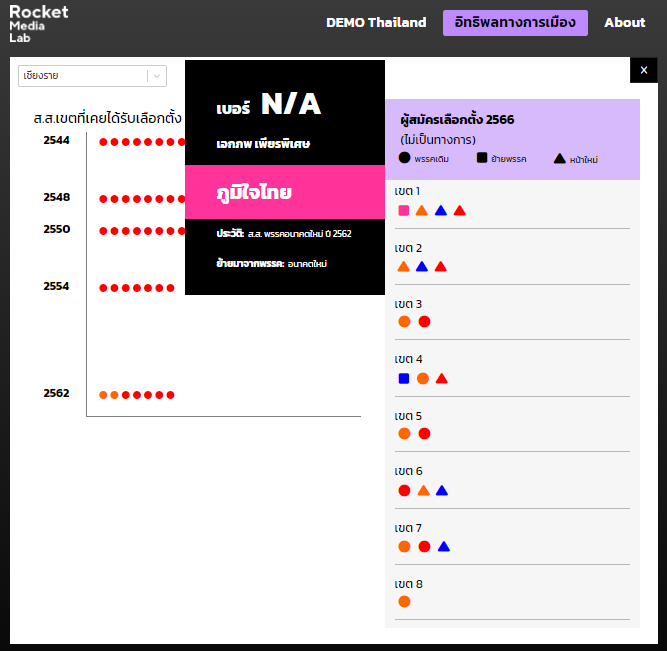
Task: Click the red circle in เขต 3
Action: [x=424, y=322]
